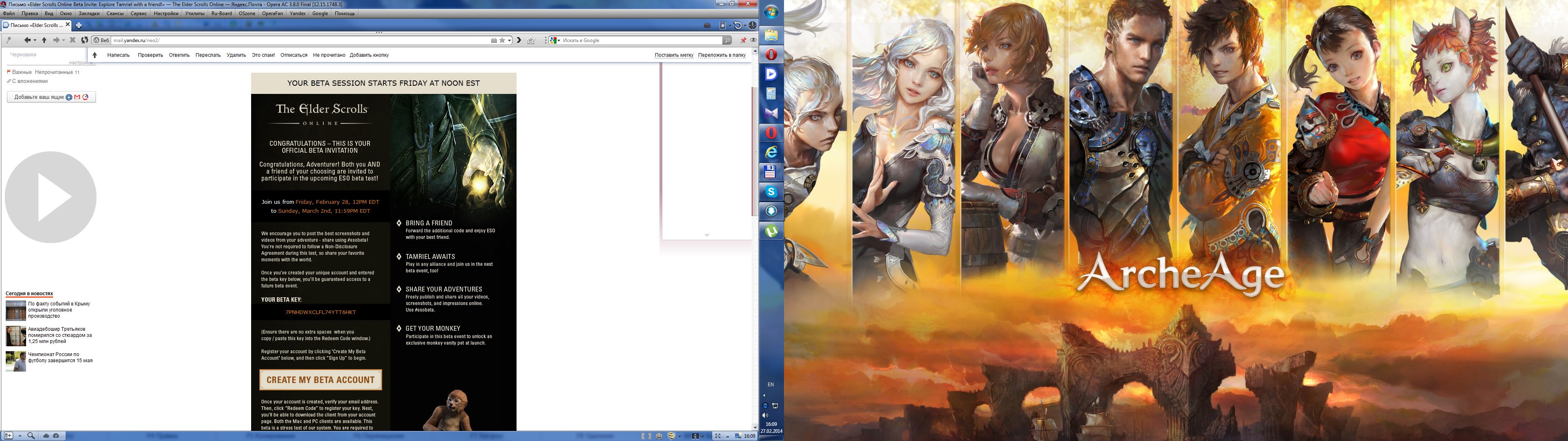Click the Back navigation arrow in Opera
The image size is (1568, 441).
click(27, 40)
